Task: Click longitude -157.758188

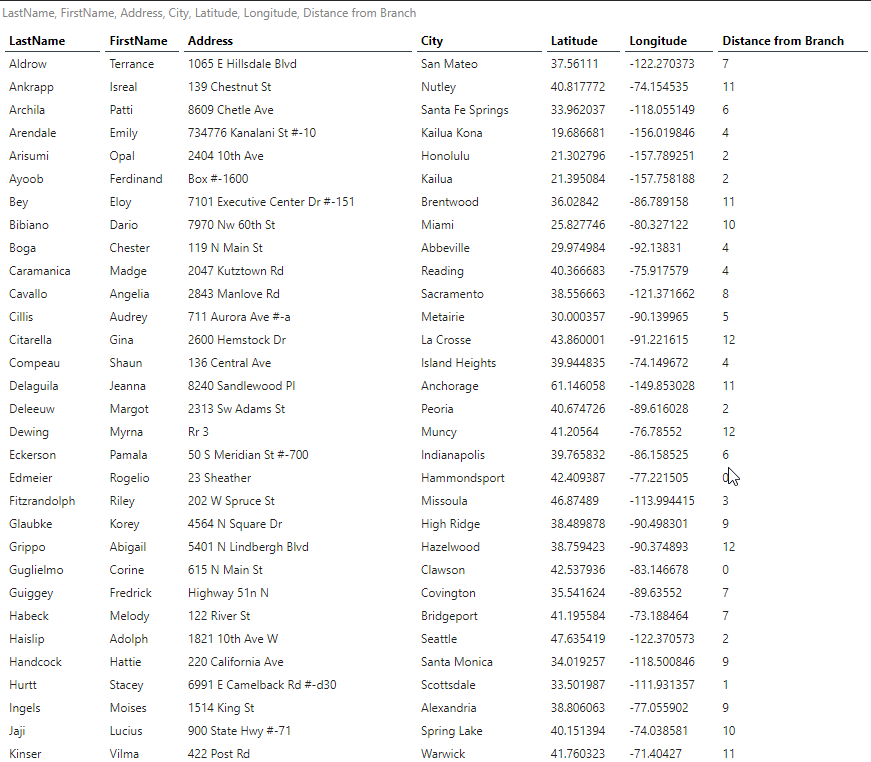Action: click(662, 179)
